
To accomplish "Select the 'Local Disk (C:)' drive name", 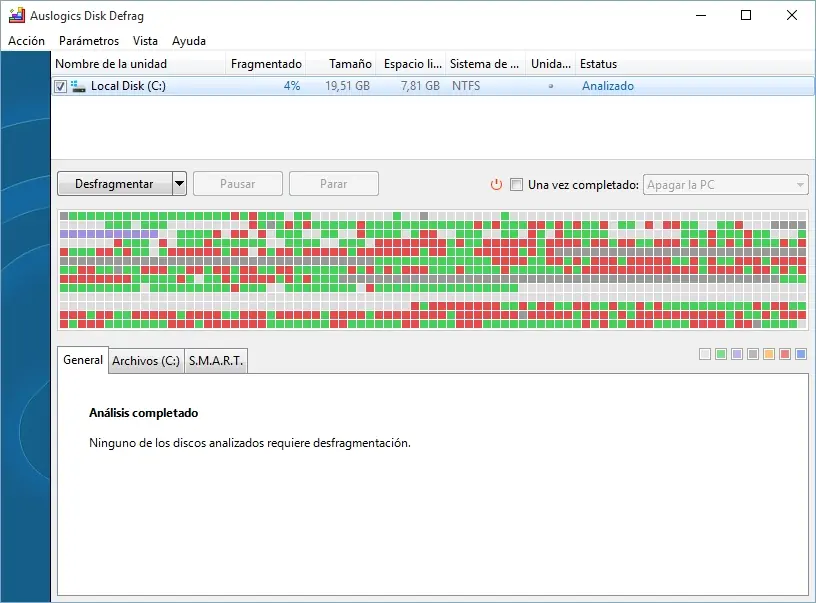I will [x=128, y=86].
